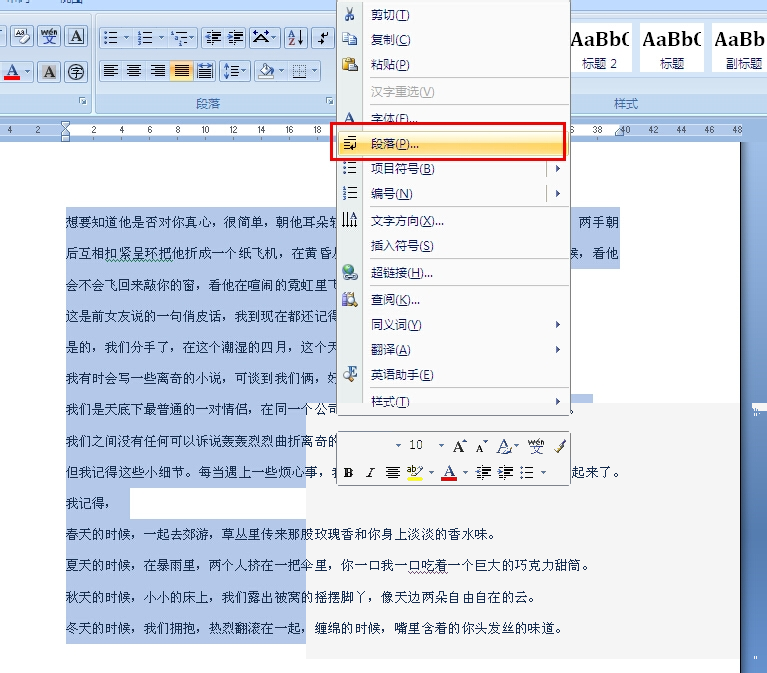Click Clear Formatting eraser icon in ribbon
767x673 pixels.
pyautogui.click(x=23, y=37)
